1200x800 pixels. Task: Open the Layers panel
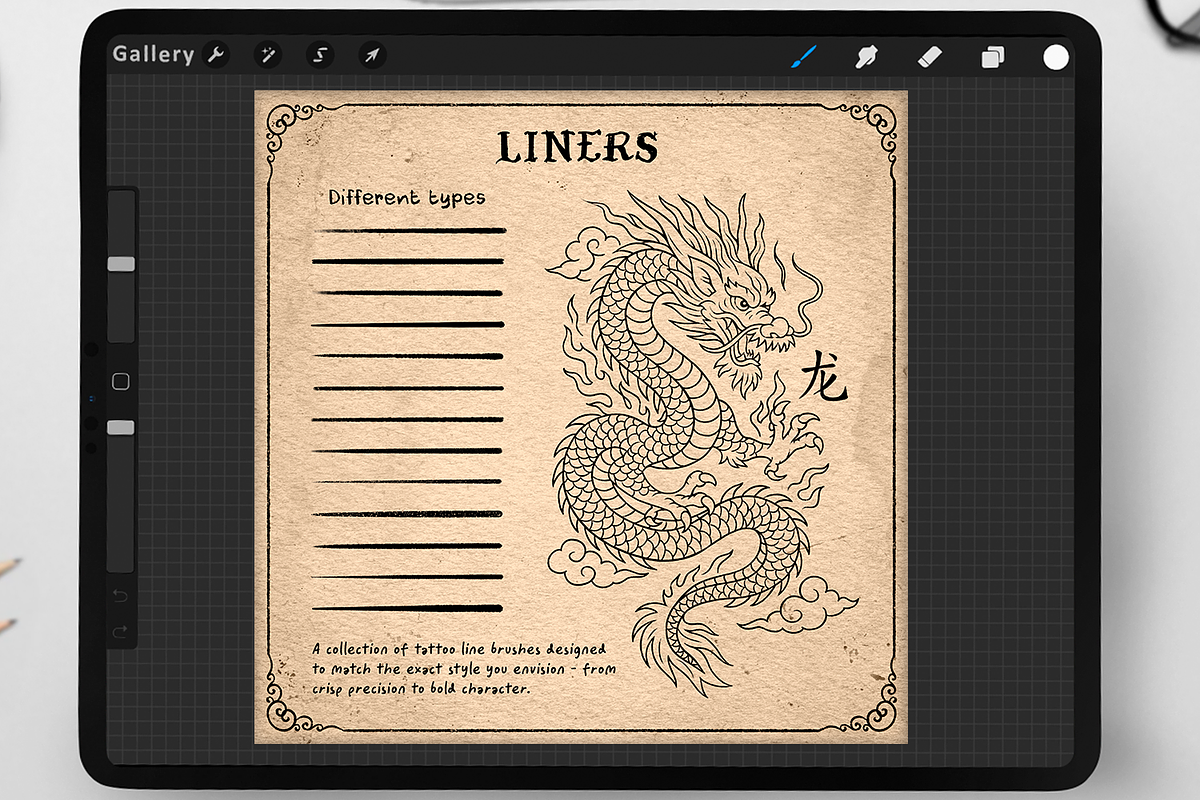click(993, 57)
